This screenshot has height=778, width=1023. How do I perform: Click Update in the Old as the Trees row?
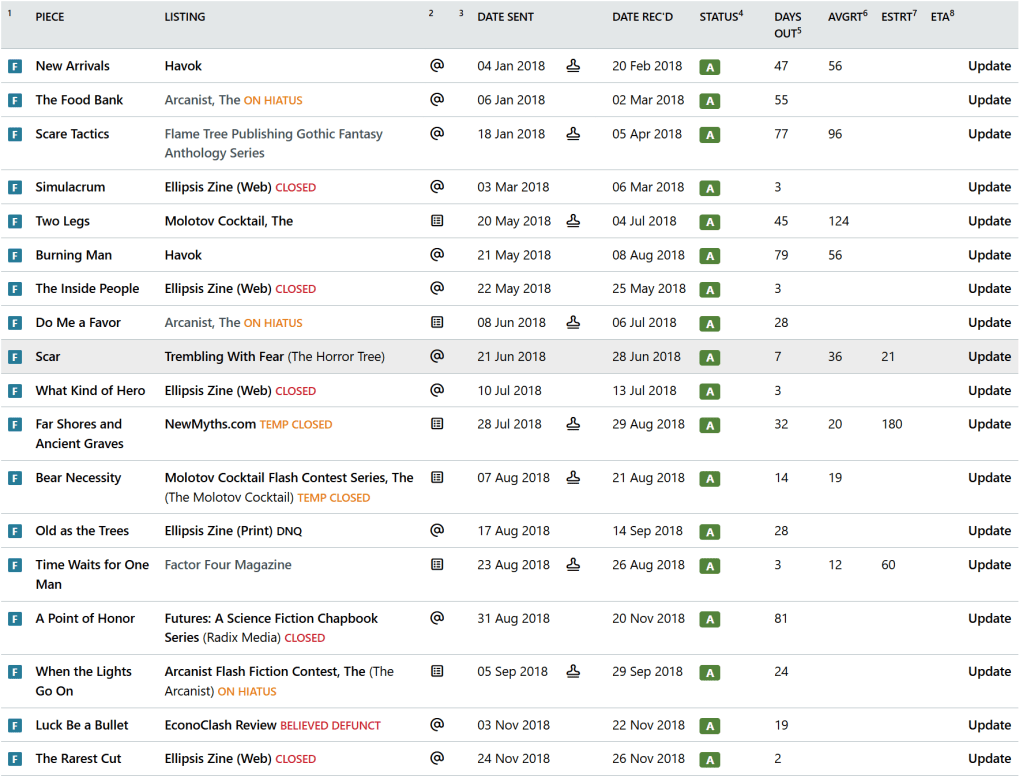tap(989, 531)
